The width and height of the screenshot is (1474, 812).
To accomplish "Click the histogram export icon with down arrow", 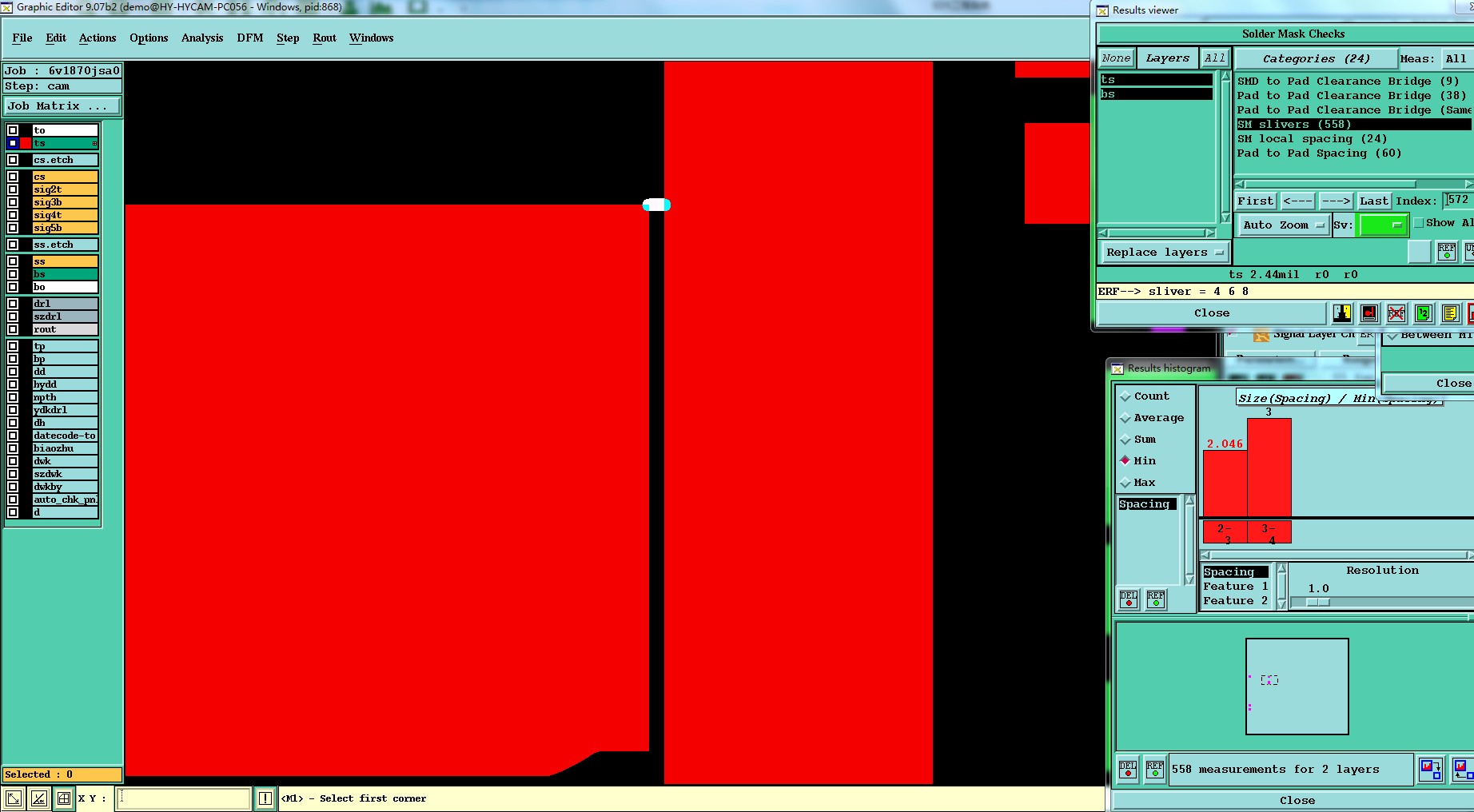I will coord(1431,769).
